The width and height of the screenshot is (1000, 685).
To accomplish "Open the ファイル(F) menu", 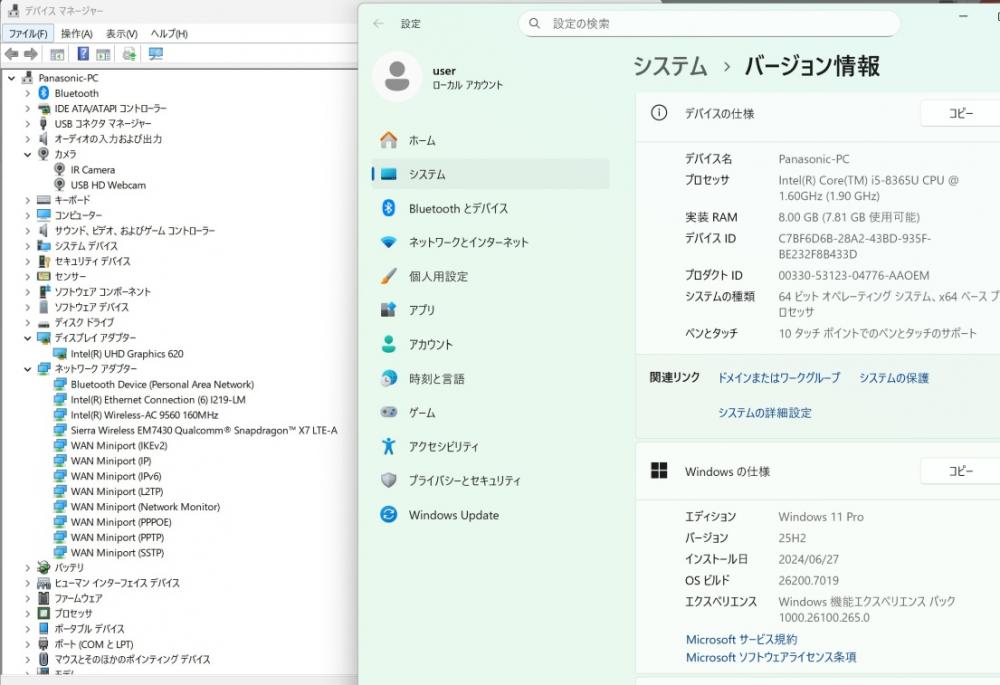I will [28, 34].
